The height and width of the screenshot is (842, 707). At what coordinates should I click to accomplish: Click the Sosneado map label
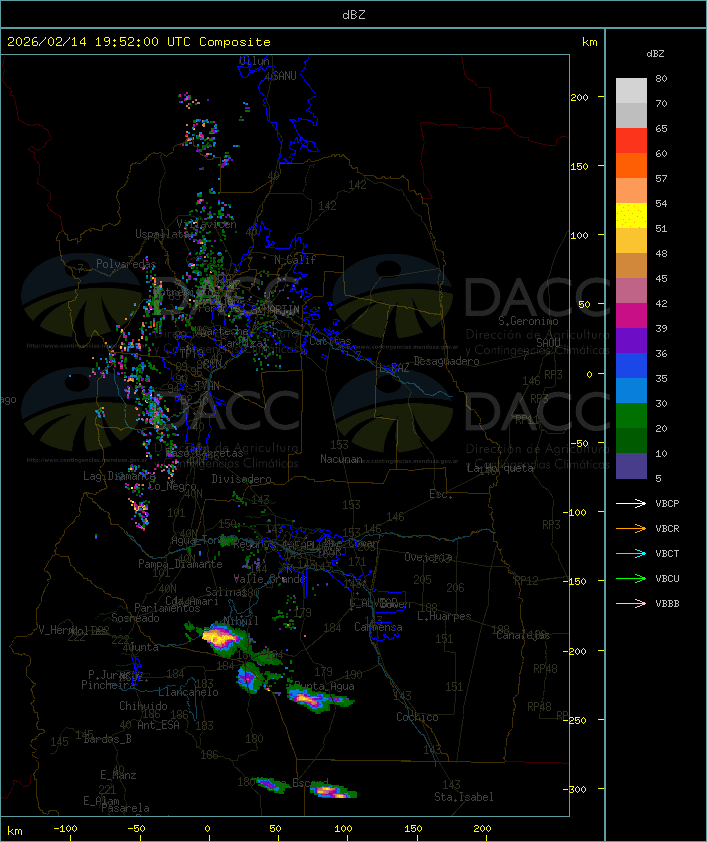coord(135,618)
